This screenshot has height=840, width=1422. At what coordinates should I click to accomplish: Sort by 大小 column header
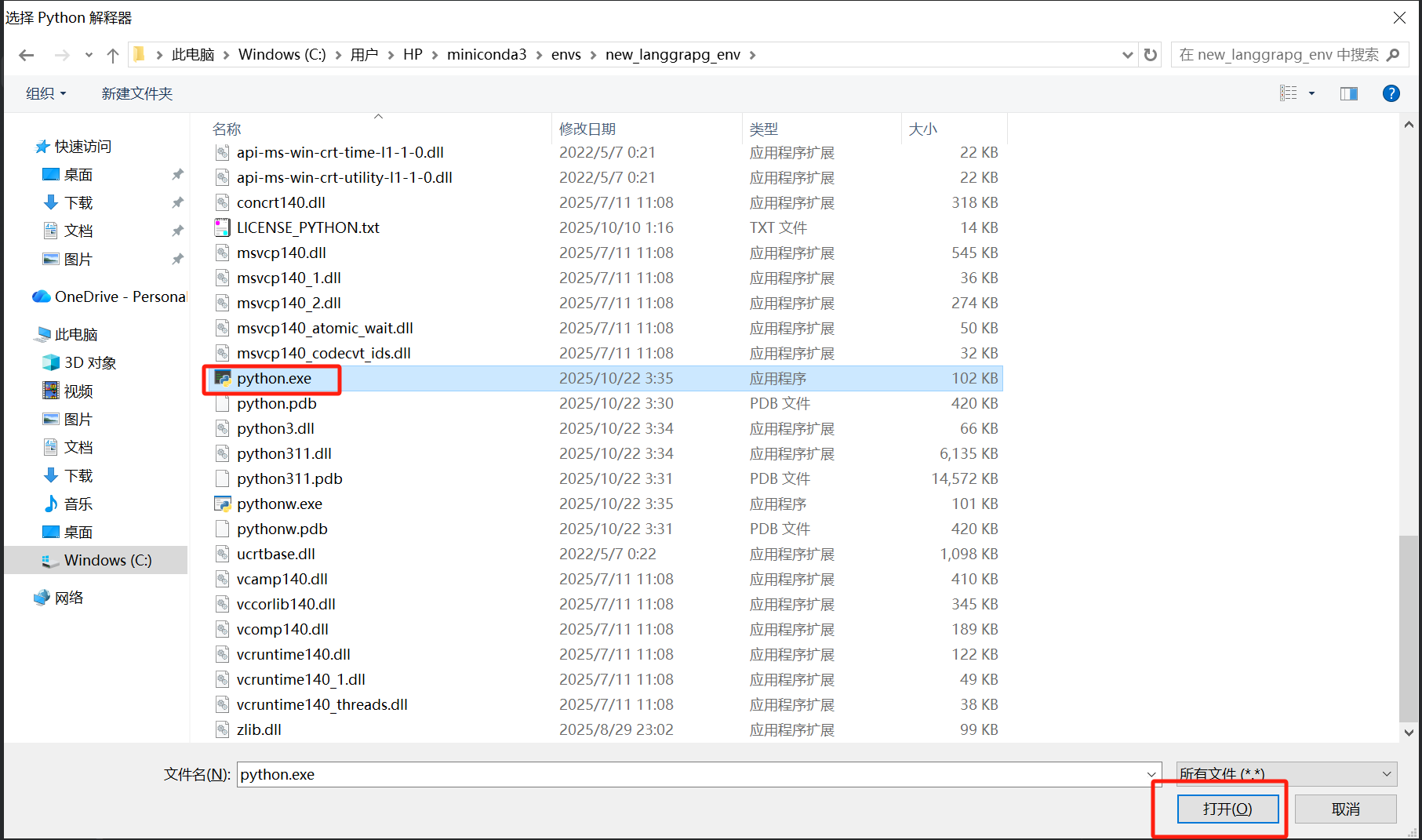point(923,129)
